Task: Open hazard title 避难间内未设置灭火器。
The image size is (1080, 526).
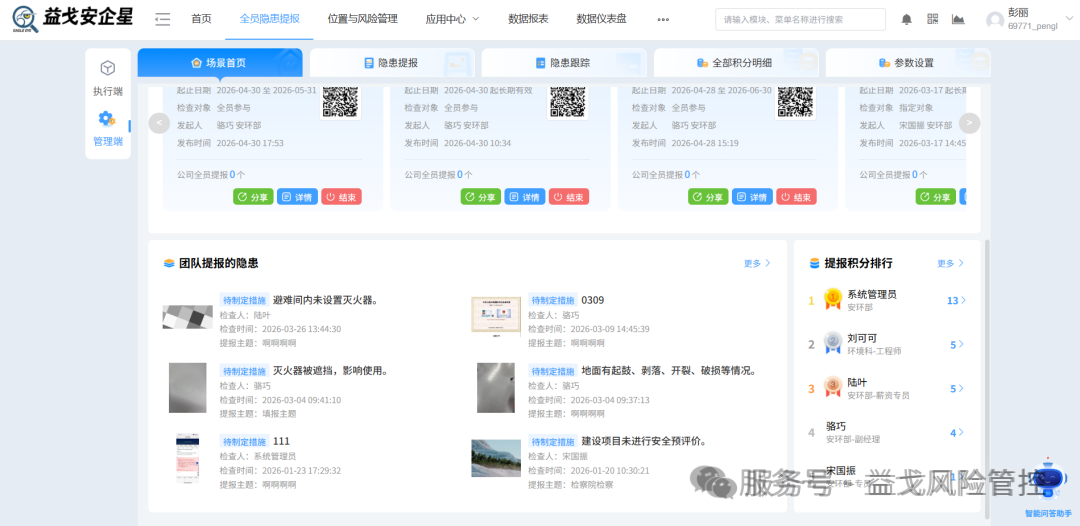Action: [x=326, y=299]
